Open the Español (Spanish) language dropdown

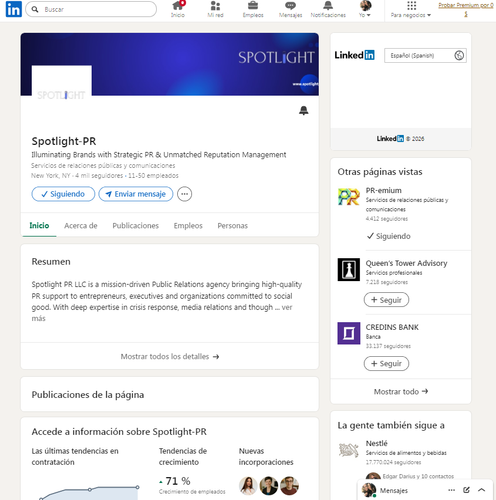(425, 56)
